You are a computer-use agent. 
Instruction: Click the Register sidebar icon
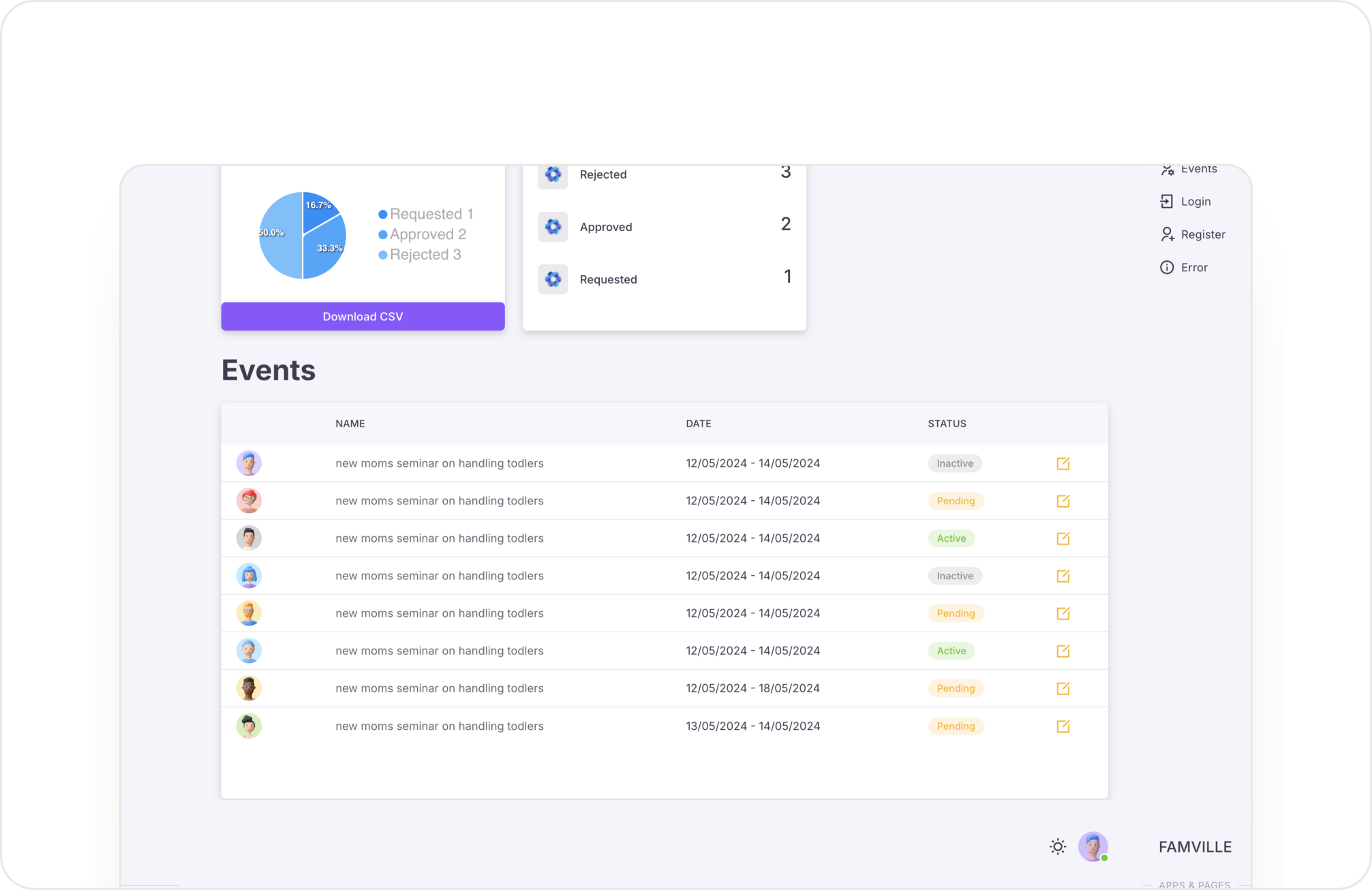1167,234
